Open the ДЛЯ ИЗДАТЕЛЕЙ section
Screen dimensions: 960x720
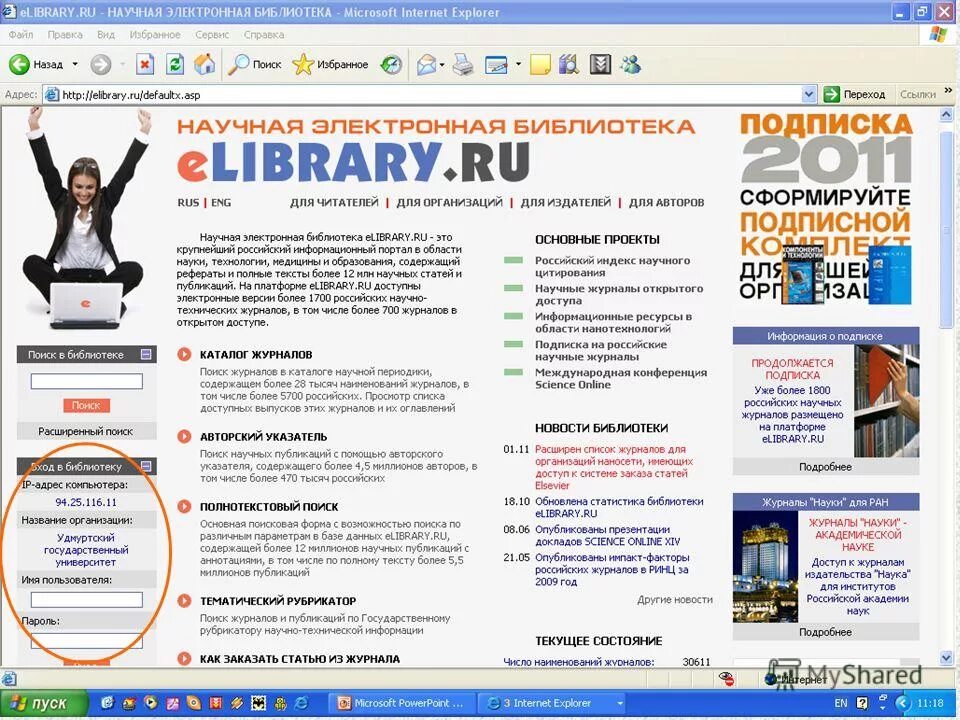click(x=566, y=202)
